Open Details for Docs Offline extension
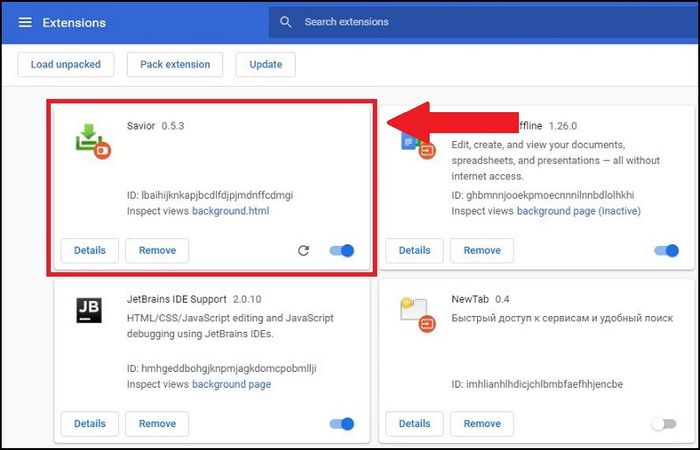Screen dimensions: 700x450 pyautogui.click(x=414, y=250)
